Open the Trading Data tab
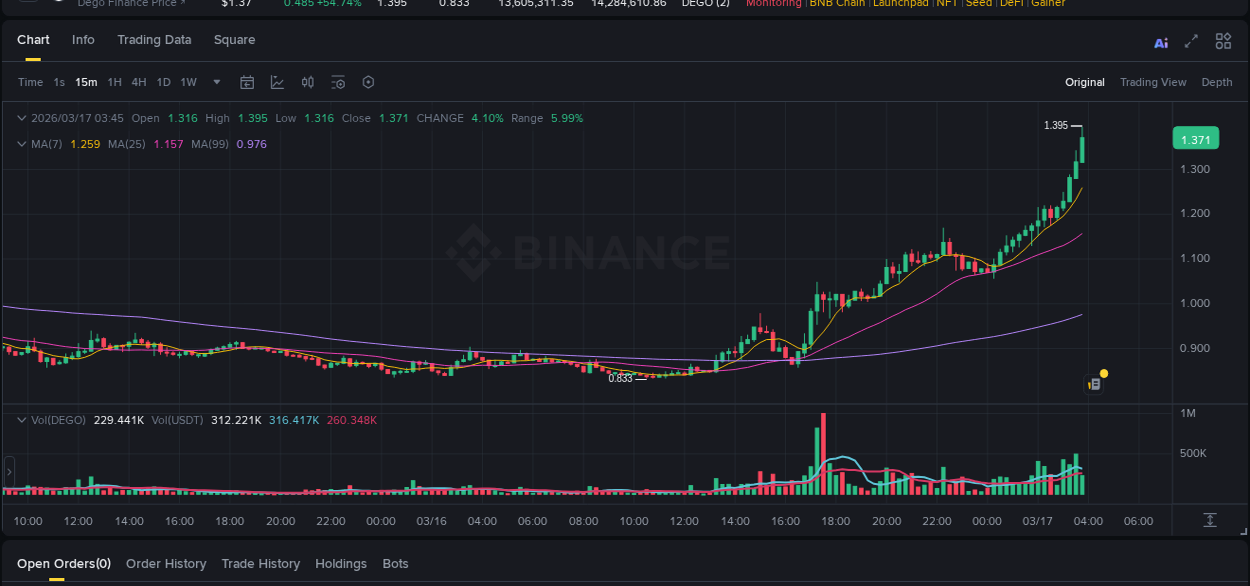This screenshot has width=1250, height=586. coord(154,40)
